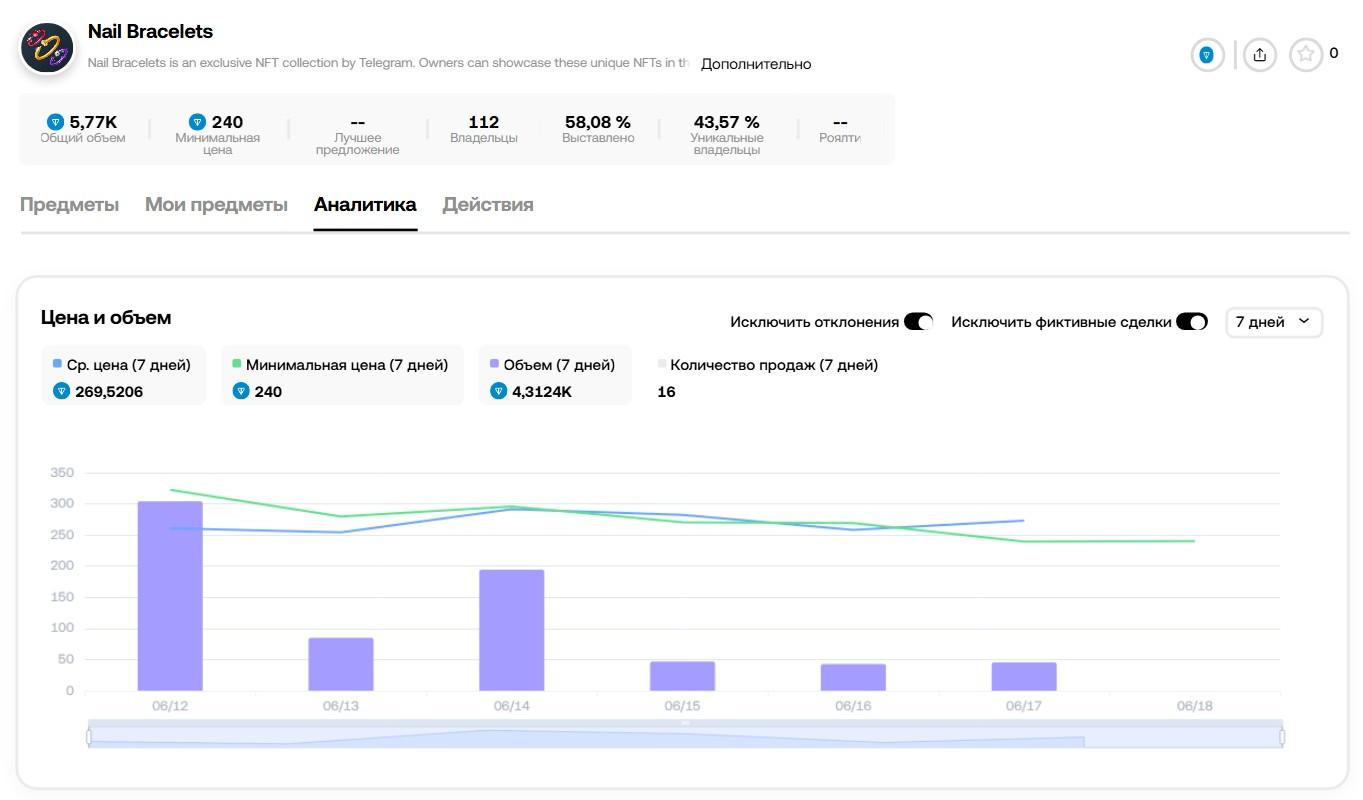Click TON icon beside volume 4,3124K
Image resolution: width=1363 pixels, height=800 pixels.
498,391
